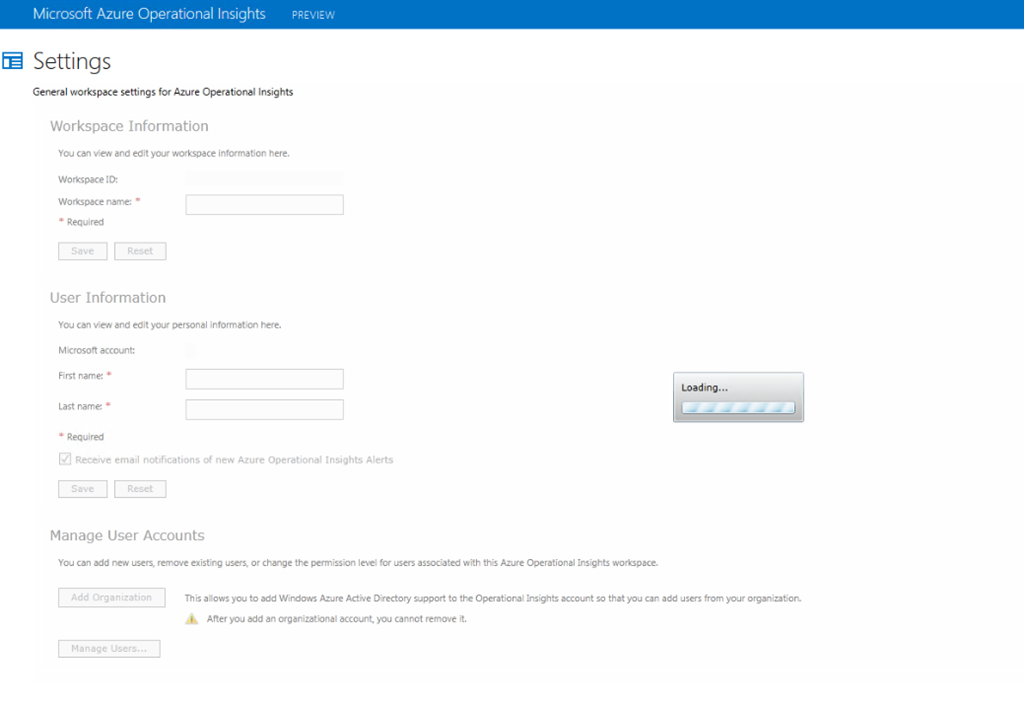Screen dimensions: 1024x707
Task: Open the Manage Users... dialog button
Action: 109,649
